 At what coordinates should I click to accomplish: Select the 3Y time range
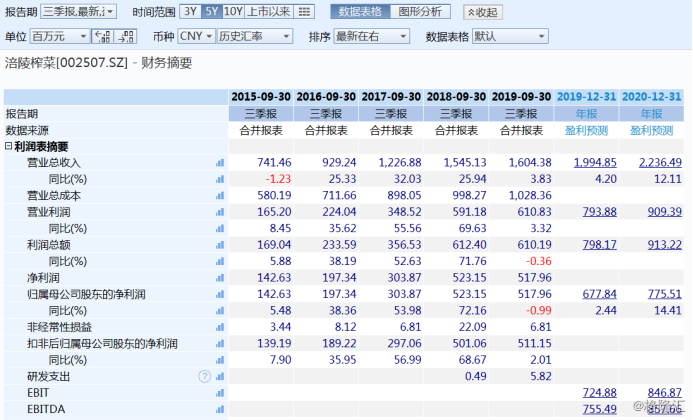point(190,12)
